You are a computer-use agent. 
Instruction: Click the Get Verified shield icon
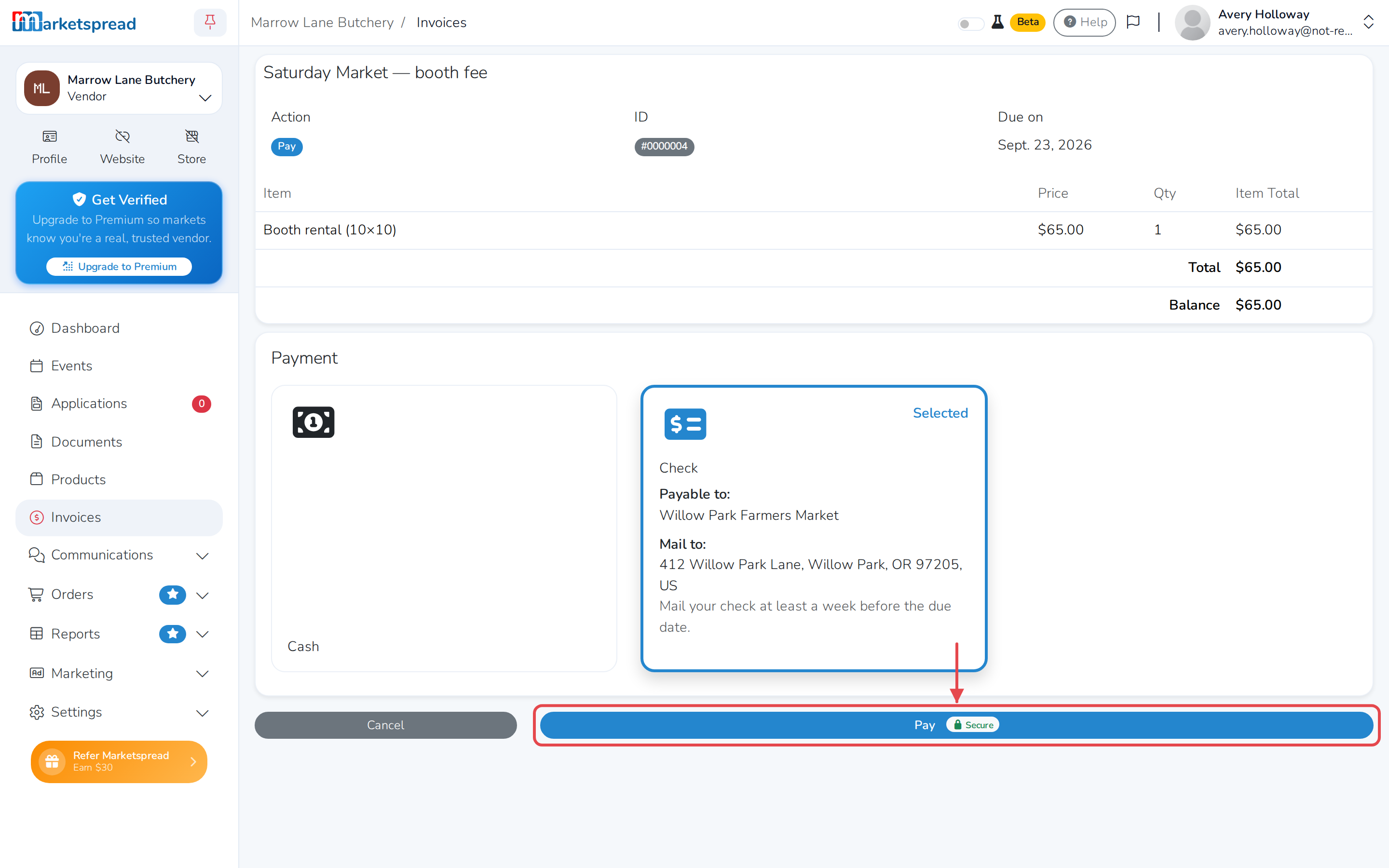point(79,199)
